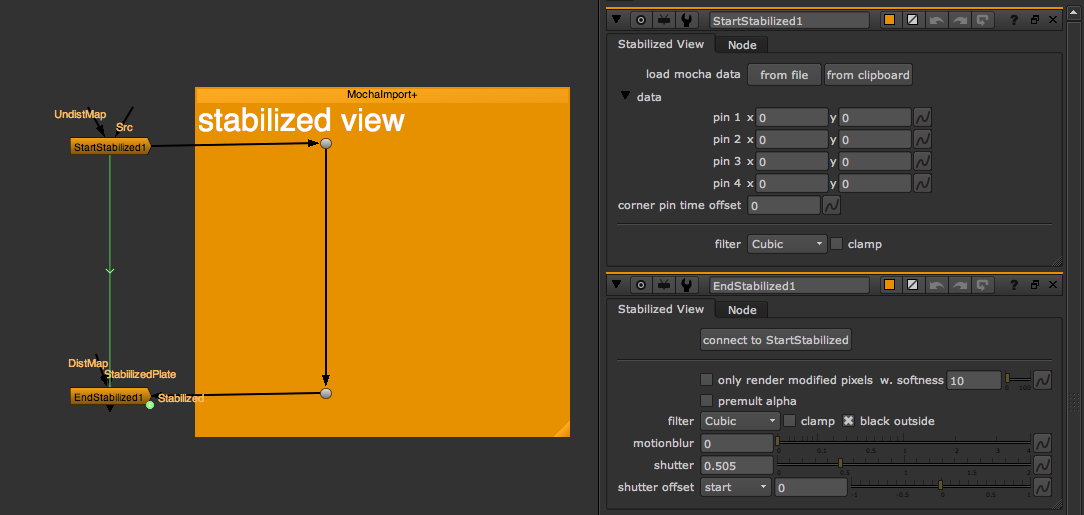
Task: Change StartStabilized1 gl color swatch
Action: pos(912,20)
